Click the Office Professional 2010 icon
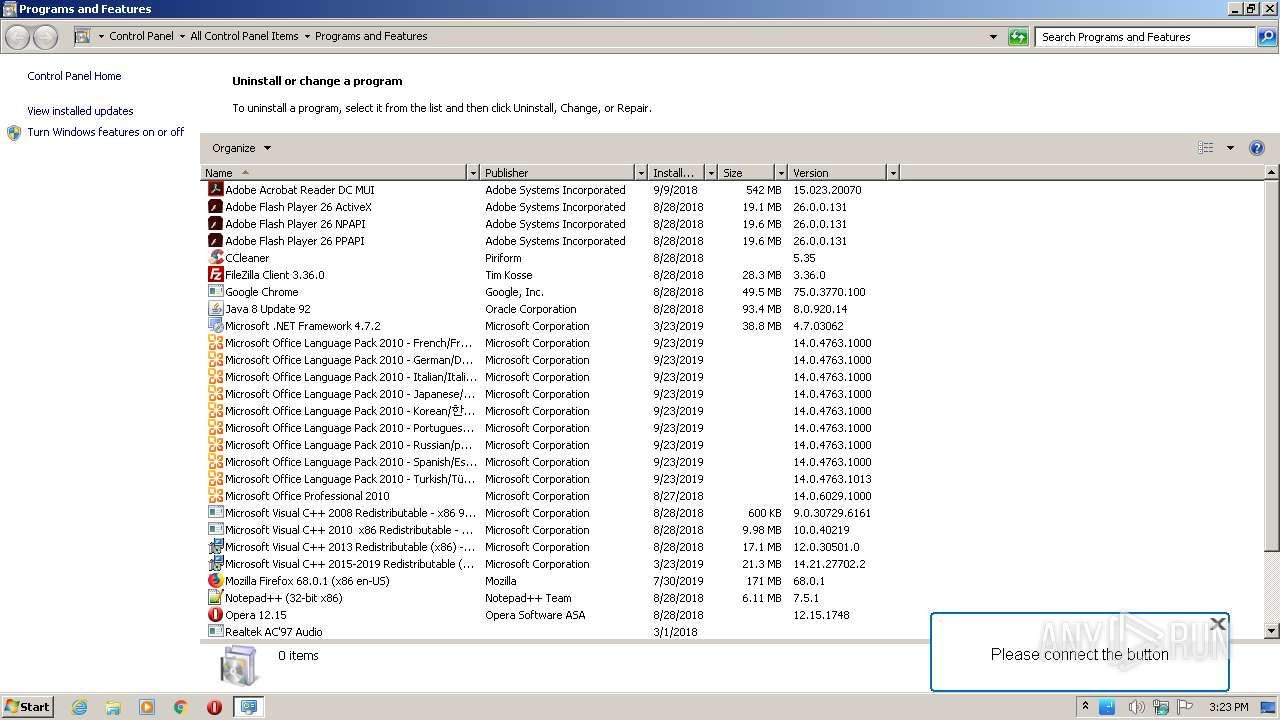Image resolution: width=1280 pixels, height=720 pixels. [x=215, y=496]
